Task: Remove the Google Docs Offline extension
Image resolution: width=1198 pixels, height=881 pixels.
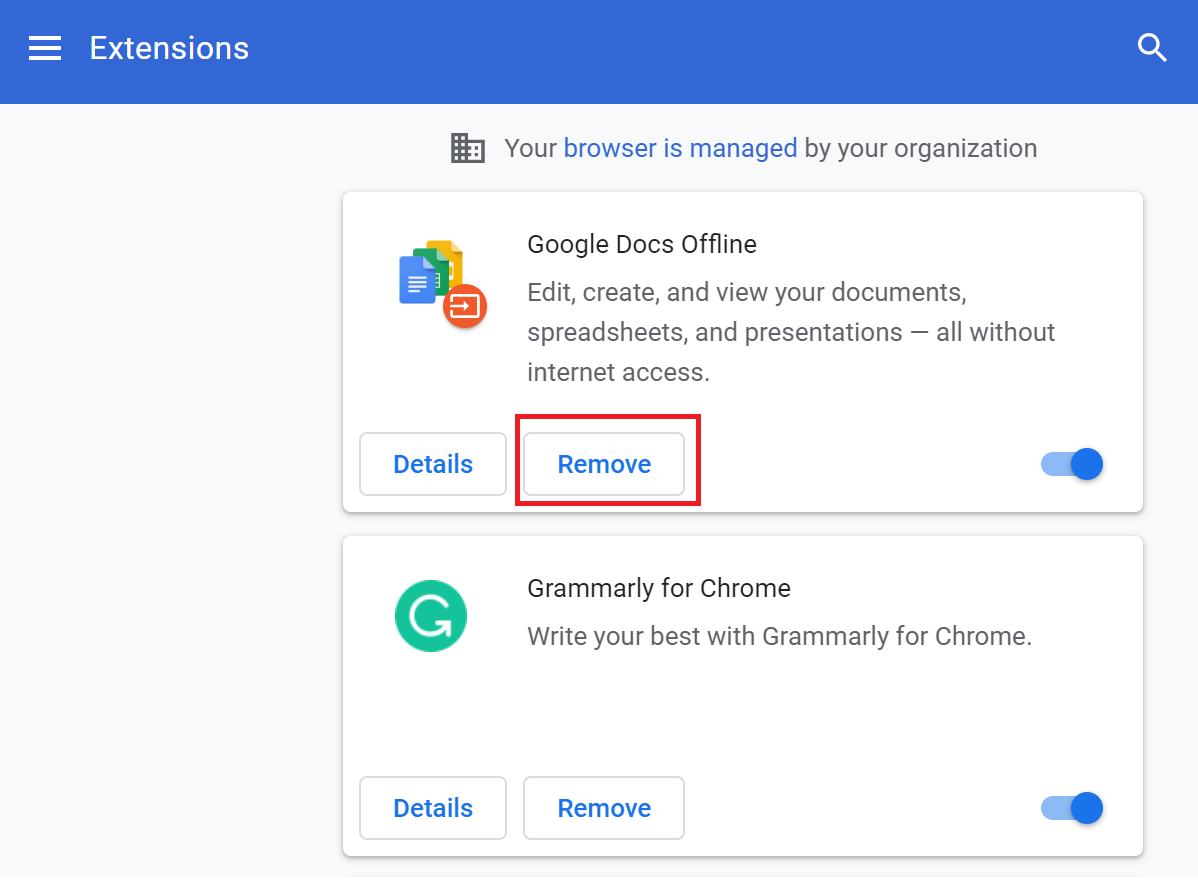Action: pyautogui.click(x=604, y=464)
